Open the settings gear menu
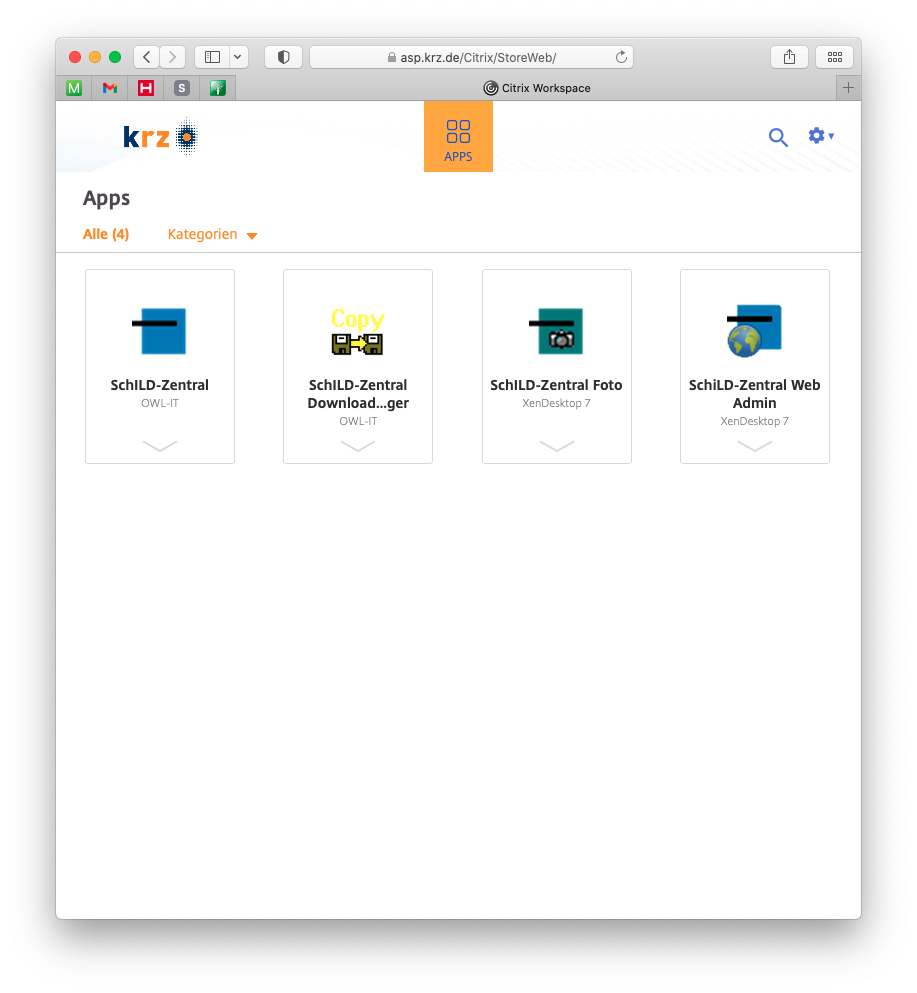Viewport: 917px width, 993px height. 820,136
